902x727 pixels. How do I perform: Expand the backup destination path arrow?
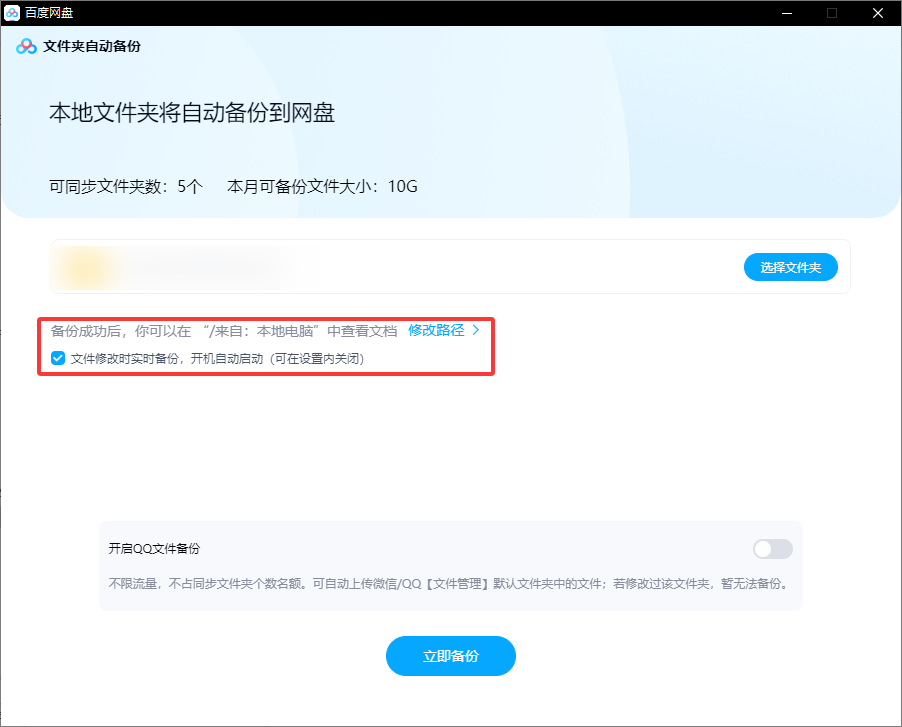pos(474,329)
